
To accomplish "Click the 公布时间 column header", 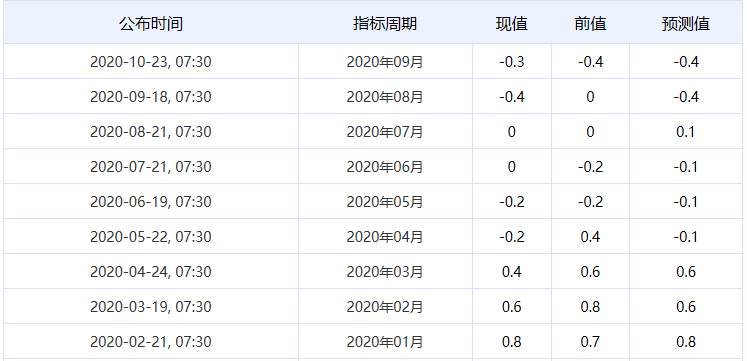I will (x=151, y=24).
